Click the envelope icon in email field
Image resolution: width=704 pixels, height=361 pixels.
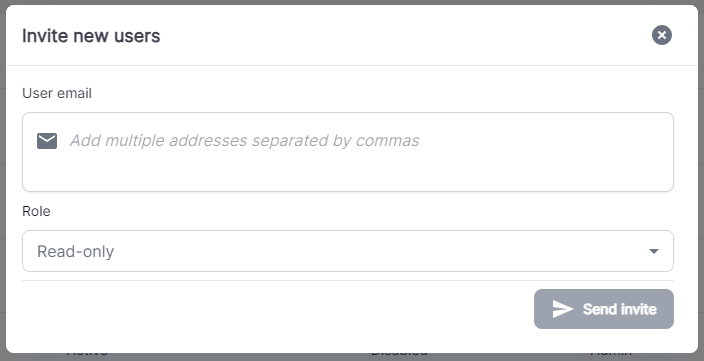coord(47,141)
